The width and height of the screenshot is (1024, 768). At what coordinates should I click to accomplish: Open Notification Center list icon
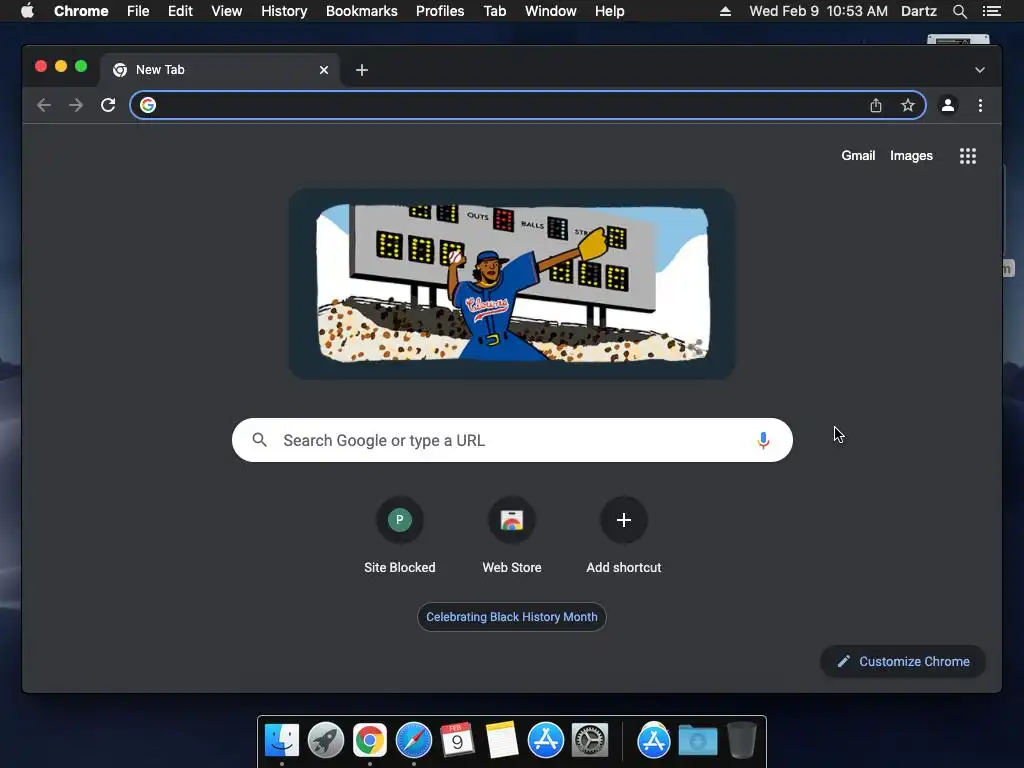pos(991,11)
